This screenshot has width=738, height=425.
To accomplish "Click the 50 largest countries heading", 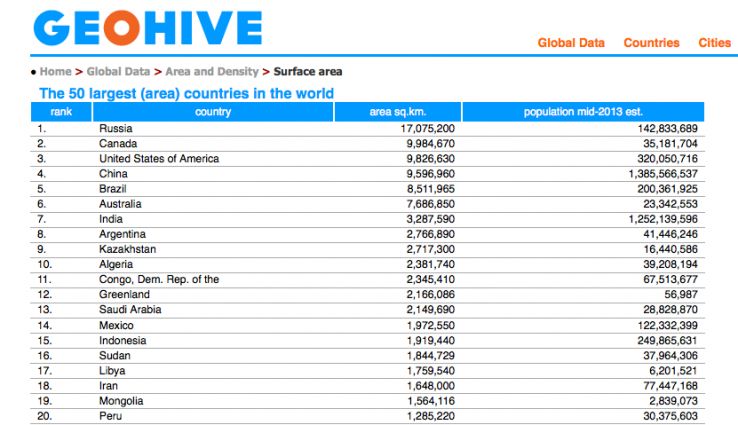I will click(186, 93).
